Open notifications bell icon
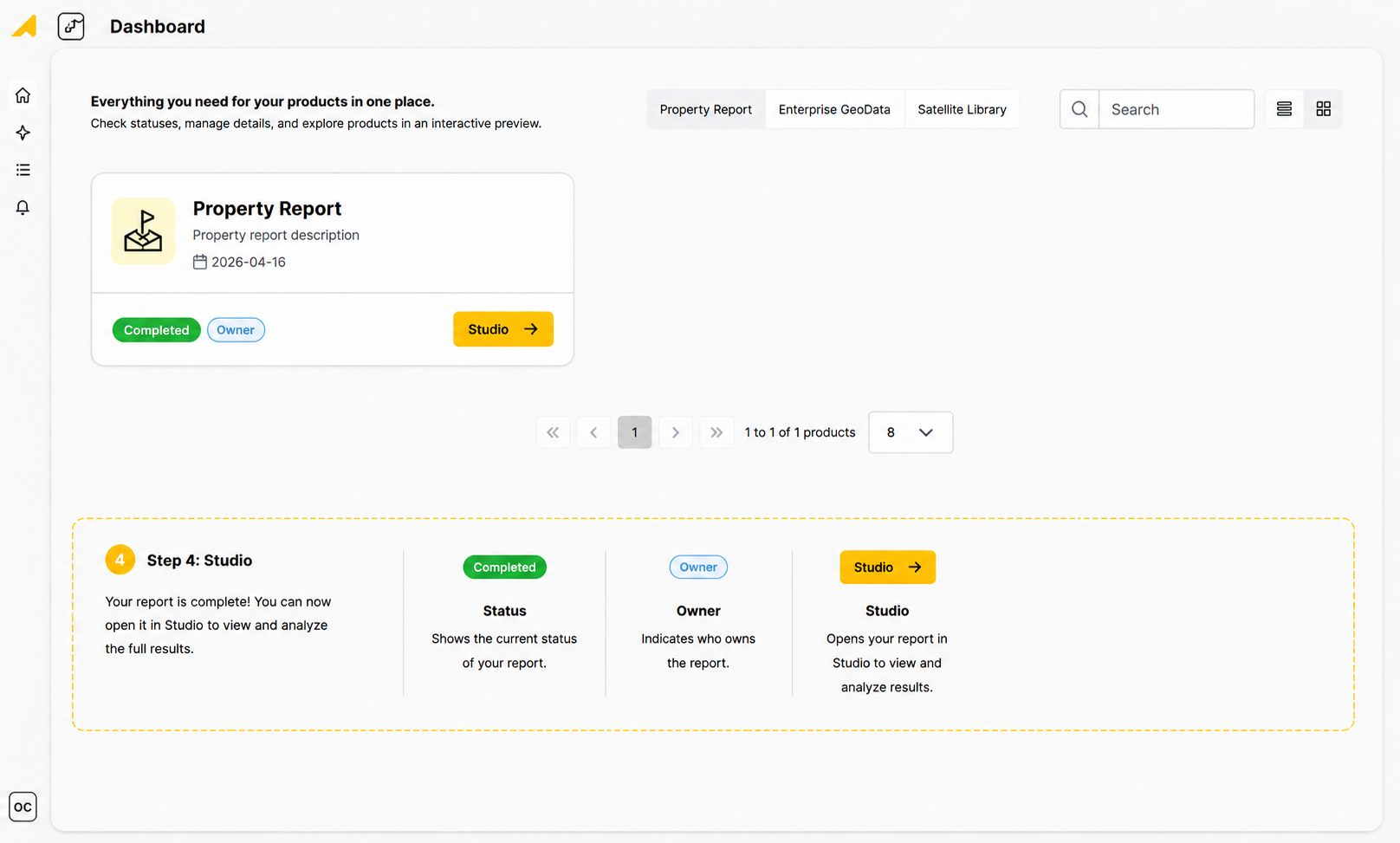This screenshot has width=1400, height=843. tap(23, 207)
